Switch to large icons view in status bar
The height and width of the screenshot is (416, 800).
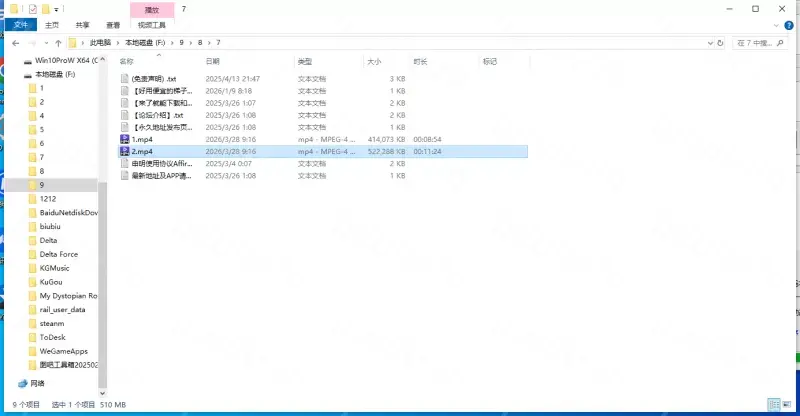[x=788, y=405]
